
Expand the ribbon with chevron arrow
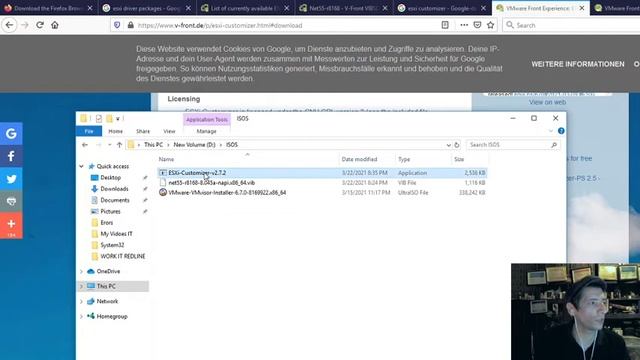click(551, 131)
